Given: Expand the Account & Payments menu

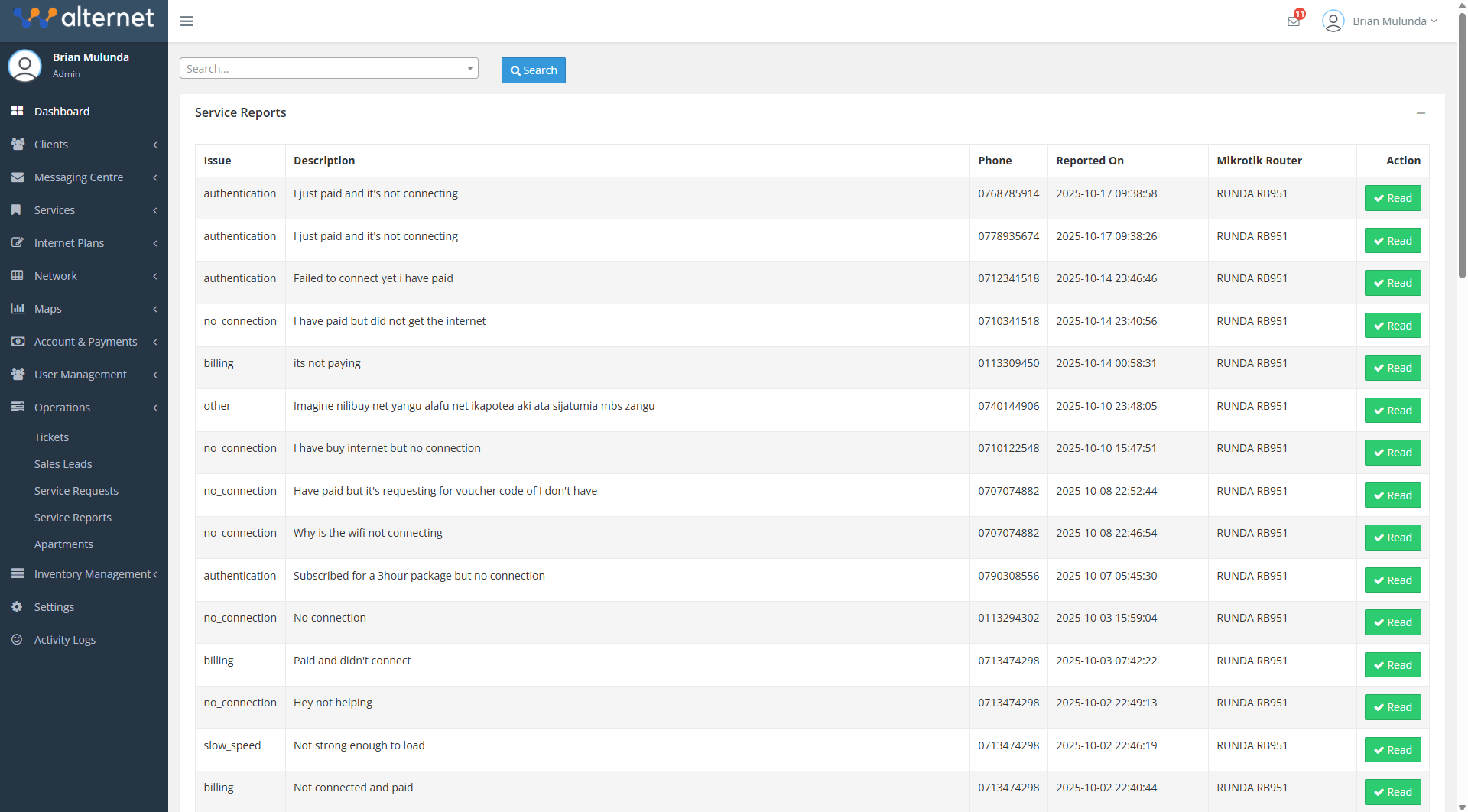Looking at the screenshot, I should pyautogui.click(x=84, y=342).
